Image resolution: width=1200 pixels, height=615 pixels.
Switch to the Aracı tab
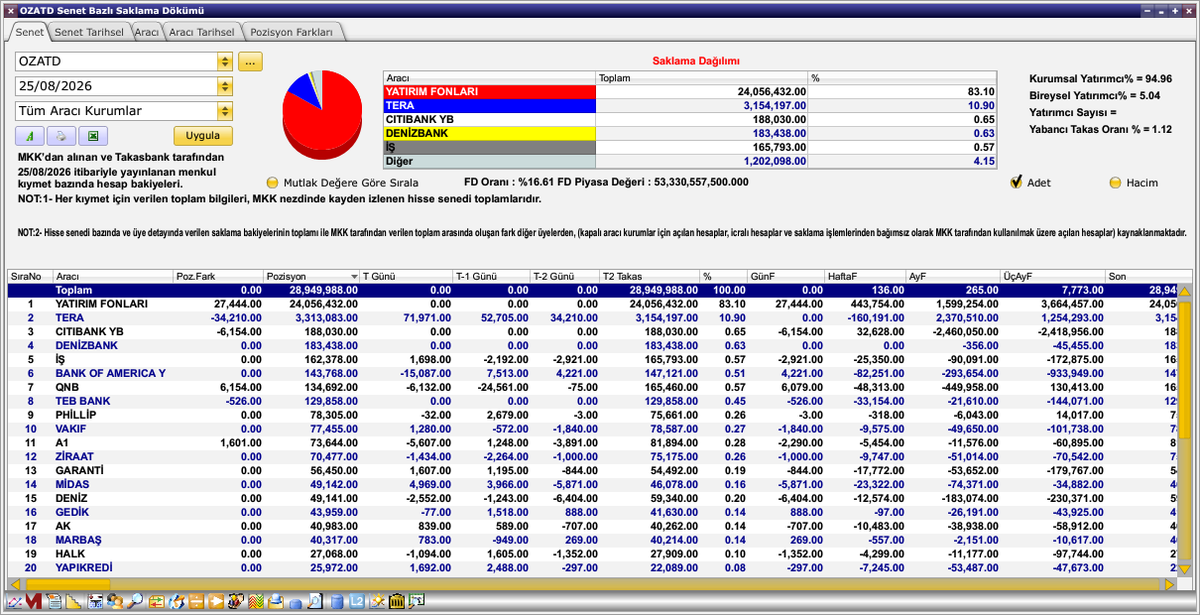[x=147, y=32]
